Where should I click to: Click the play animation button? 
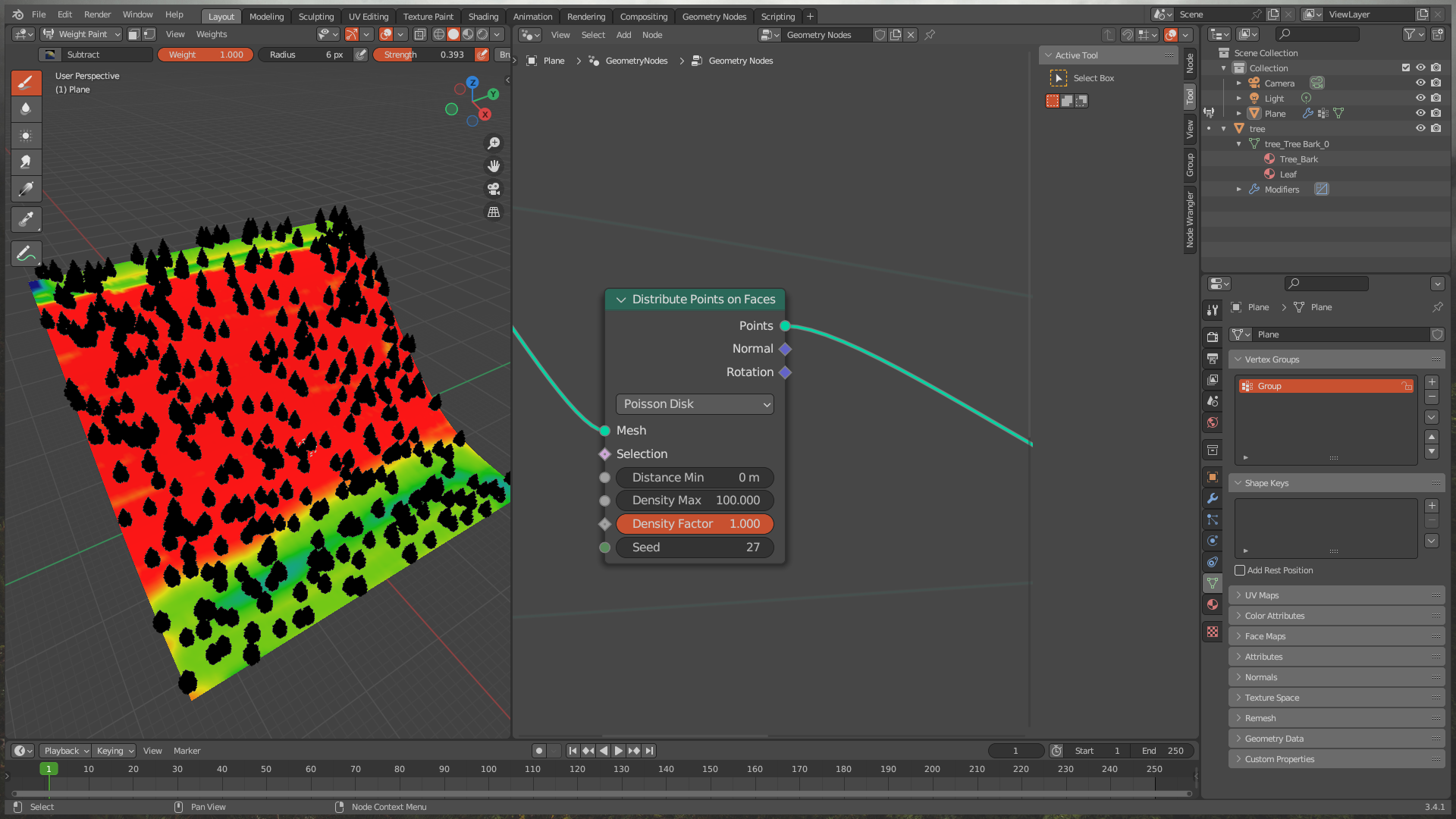pyautogui.click(x=618, y=751)
